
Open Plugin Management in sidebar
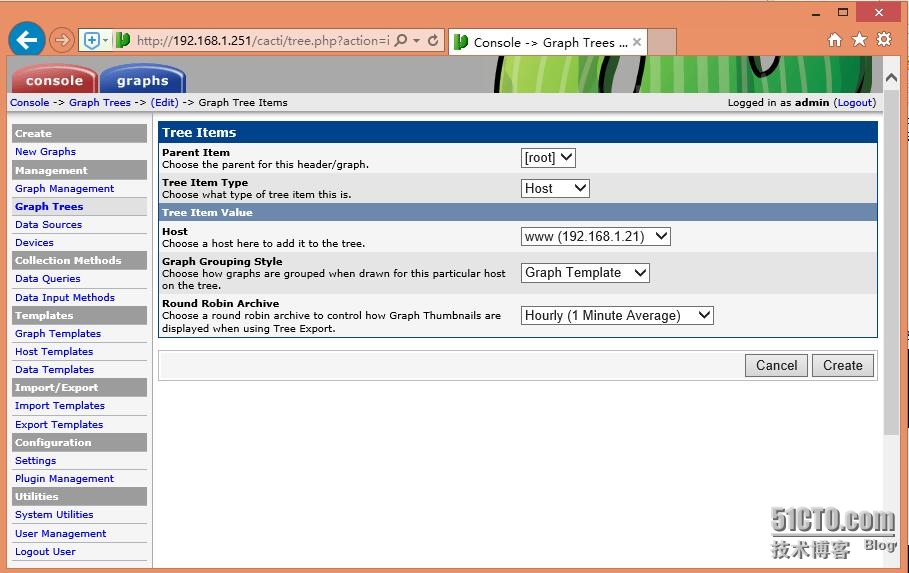point(64,478)
